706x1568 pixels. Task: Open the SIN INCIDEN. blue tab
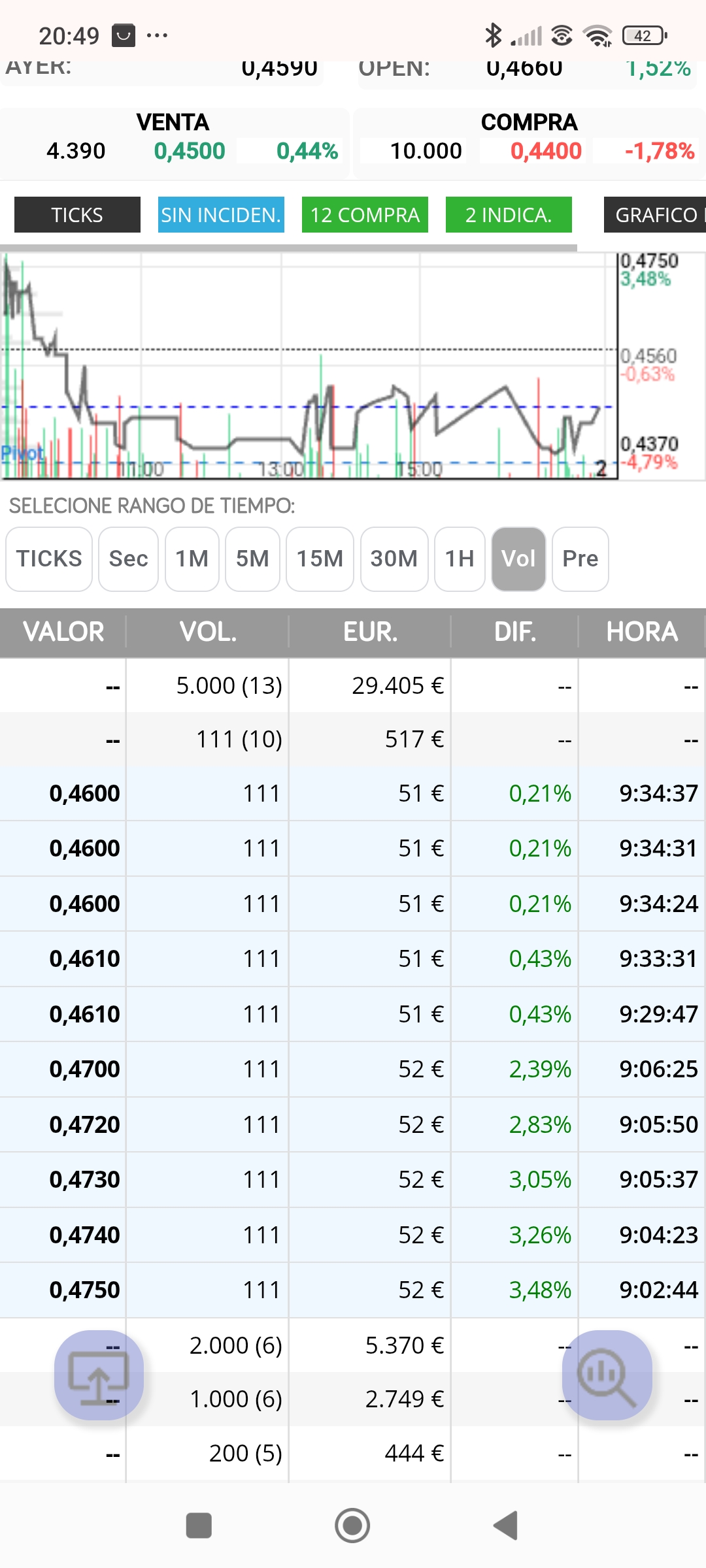(221, 214)
